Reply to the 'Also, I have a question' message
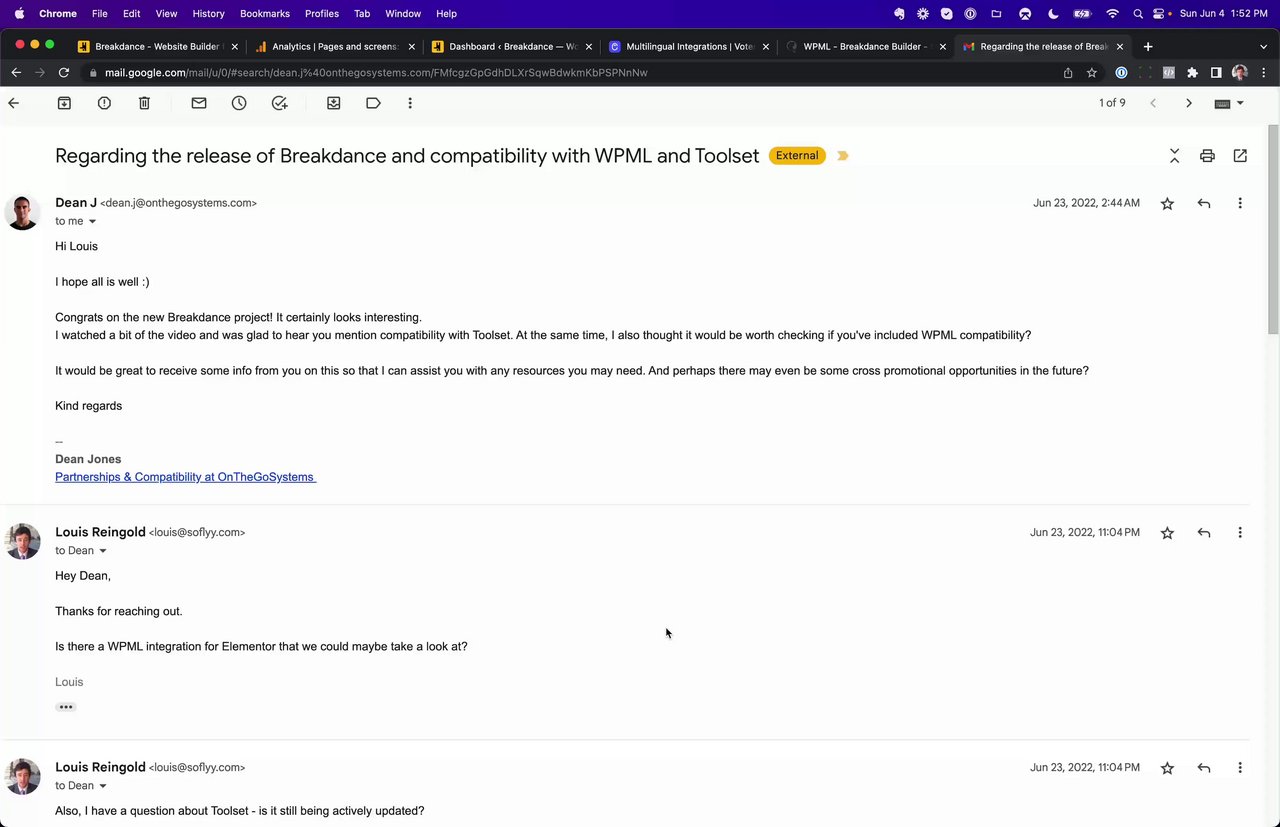This screenshot has height=827, width=1280. pyautogui.click(x=1204, y=768)
